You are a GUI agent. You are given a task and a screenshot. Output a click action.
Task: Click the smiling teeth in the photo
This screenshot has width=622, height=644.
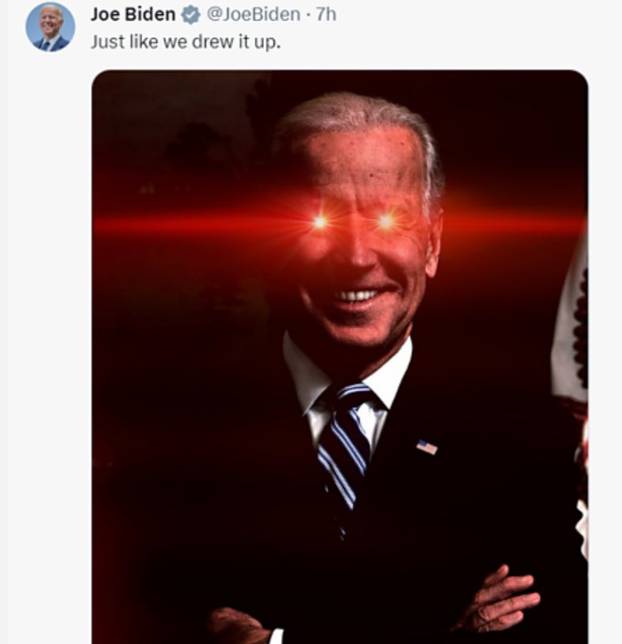tap(358, 296)
